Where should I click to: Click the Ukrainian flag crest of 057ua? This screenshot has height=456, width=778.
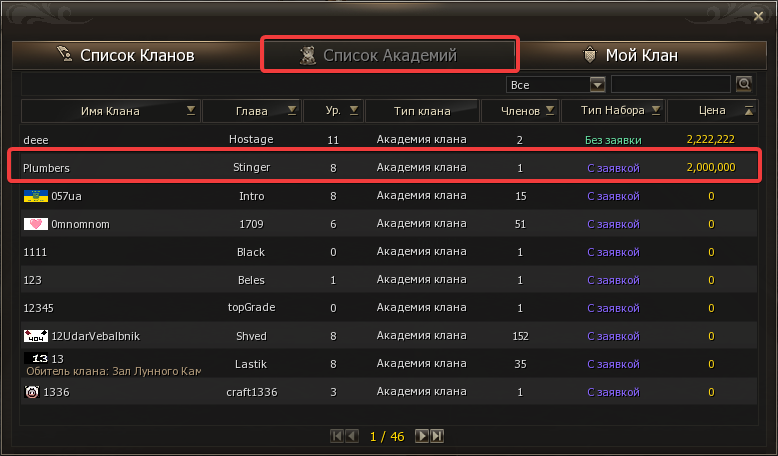click(35, 196)
